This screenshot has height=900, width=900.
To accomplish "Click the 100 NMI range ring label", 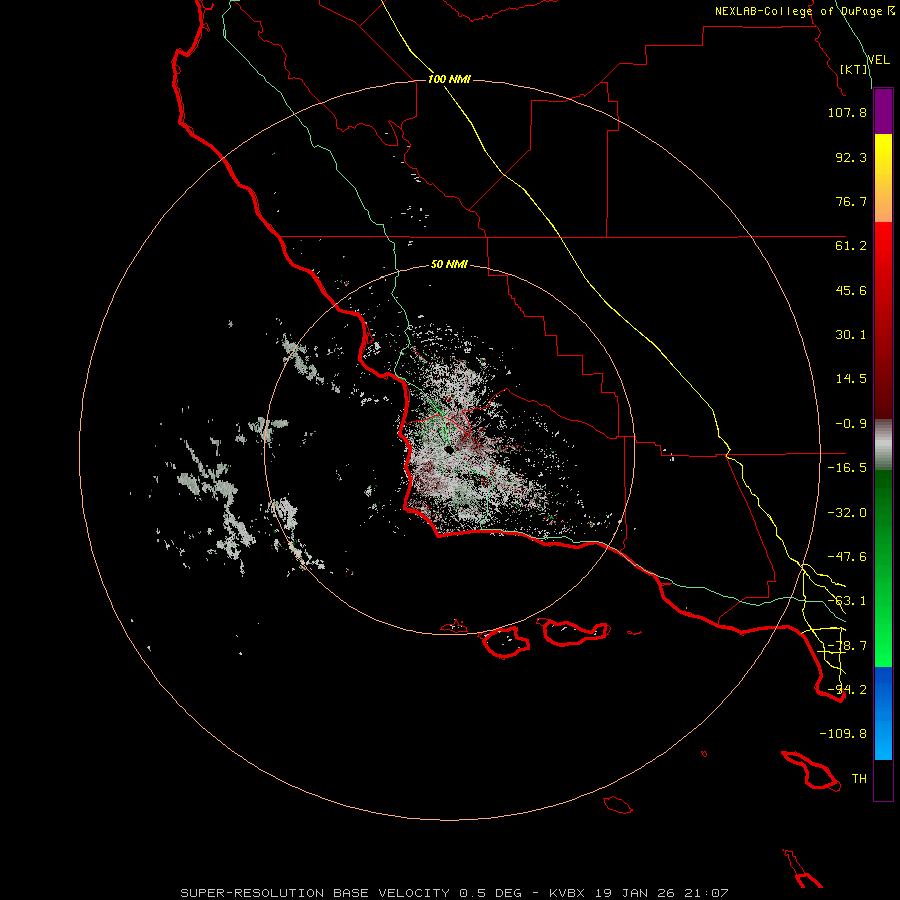I will 449,79.
